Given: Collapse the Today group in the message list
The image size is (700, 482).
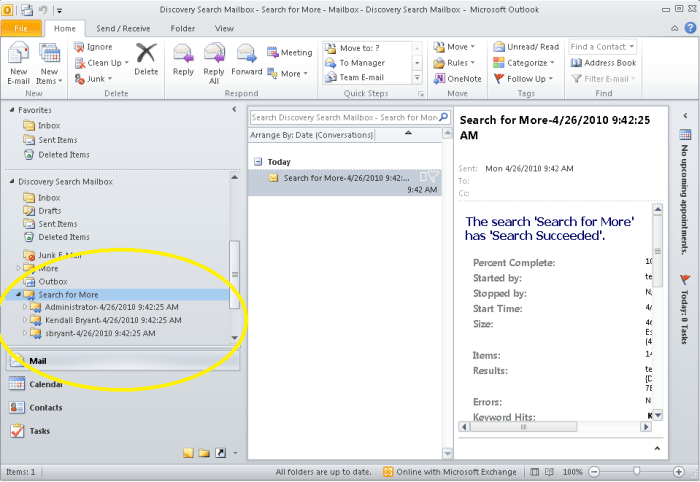Looking at the screenshot, I should 257,160.
